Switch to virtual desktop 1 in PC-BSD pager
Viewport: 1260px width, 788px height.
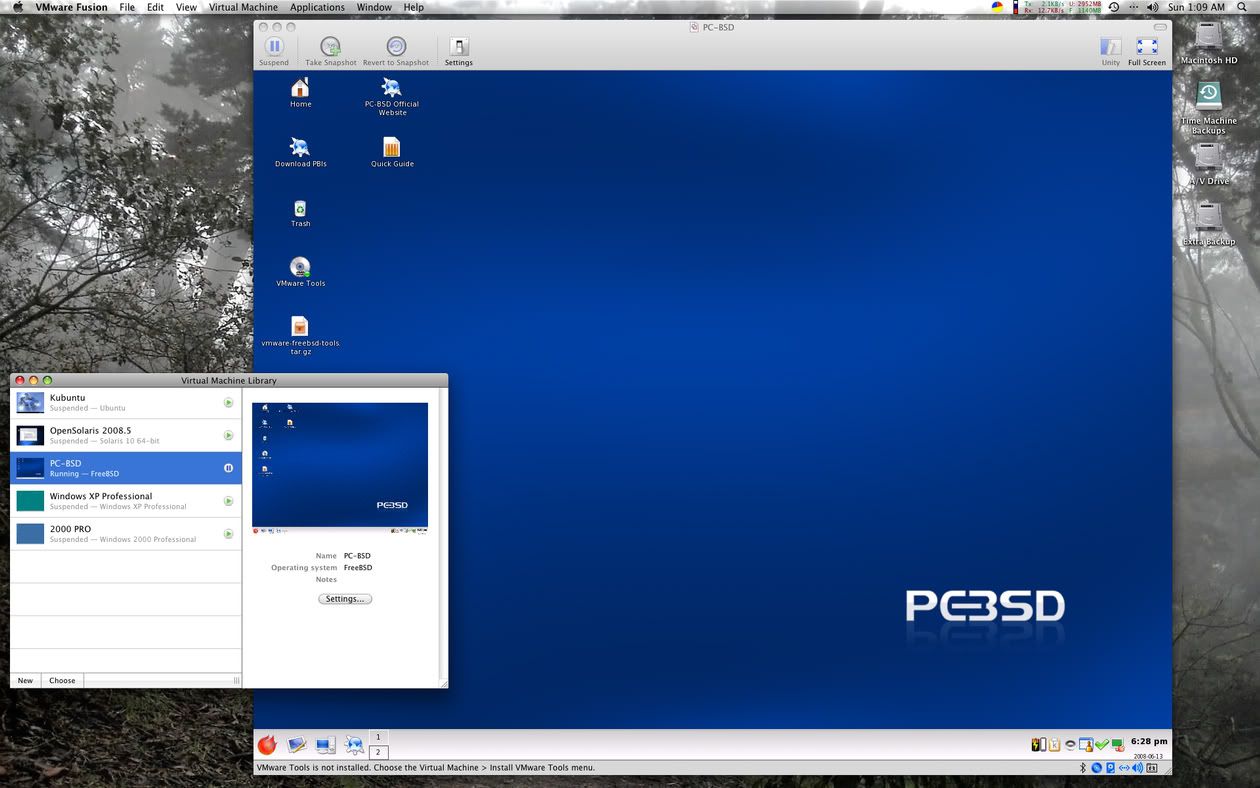click(378, 737)
